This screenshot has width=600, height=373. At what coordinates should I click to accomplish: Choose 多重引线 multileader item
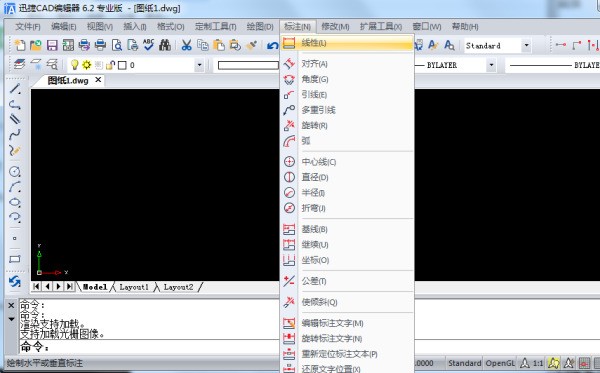pos(347,110)
